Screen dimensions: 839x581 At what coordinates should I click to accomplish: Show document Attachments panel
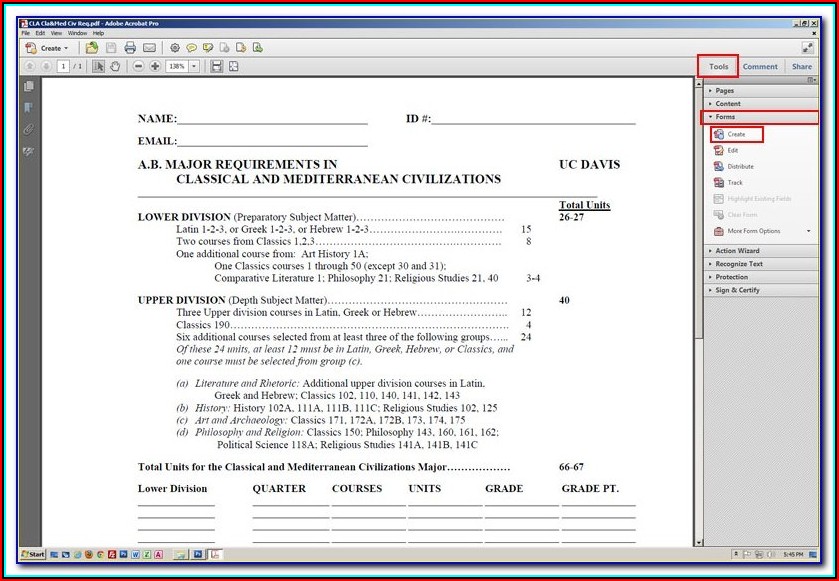tap(31, 128)
